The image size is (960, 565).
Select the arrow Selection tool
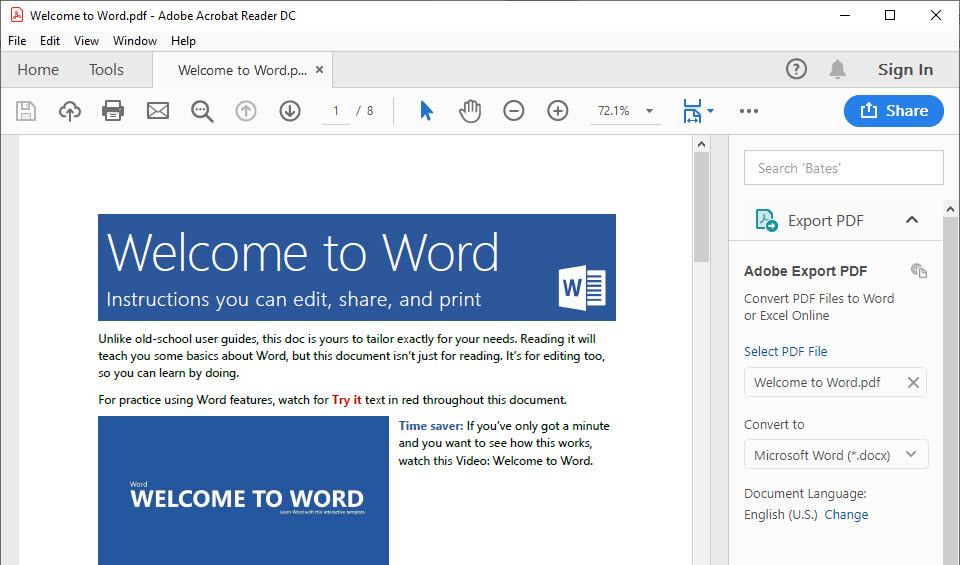[x=427, y=111]
